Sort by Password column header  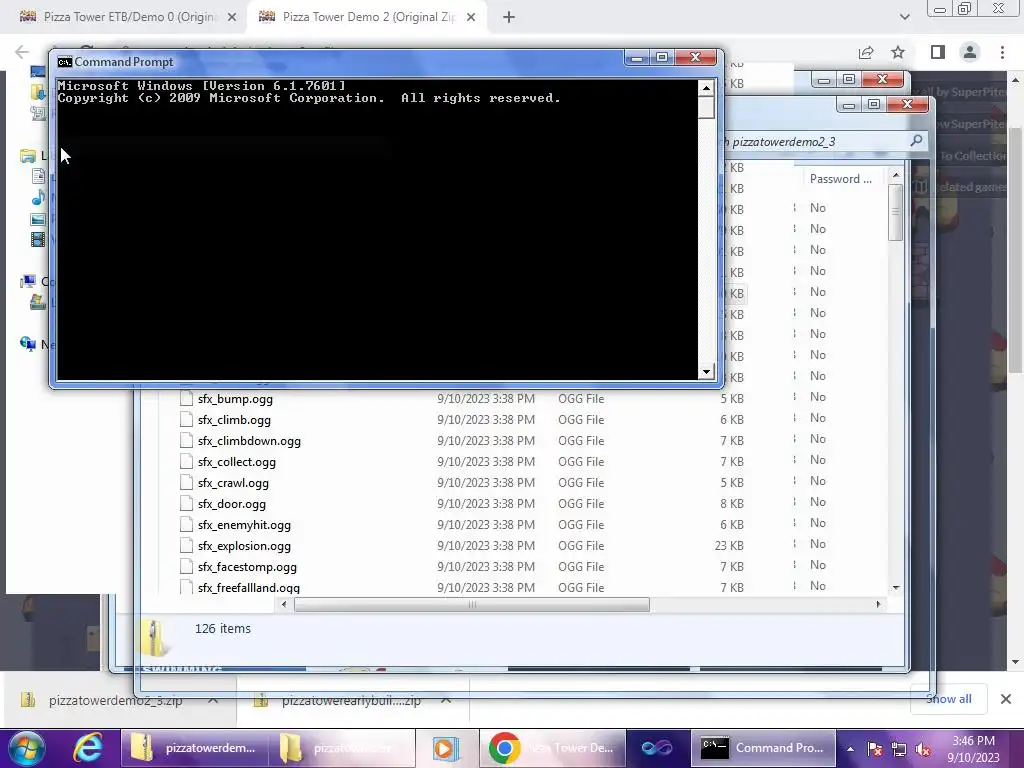click(841, 179)
